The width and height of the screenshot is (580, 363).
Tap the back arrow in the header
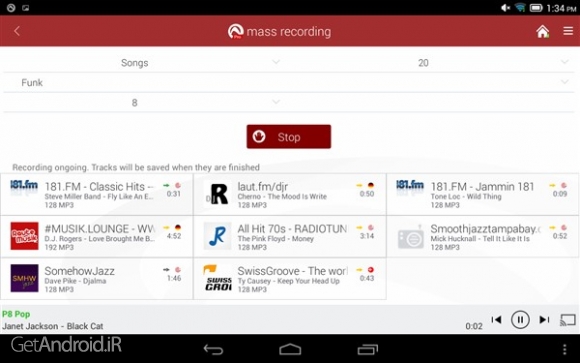click(x=17, y=31)
